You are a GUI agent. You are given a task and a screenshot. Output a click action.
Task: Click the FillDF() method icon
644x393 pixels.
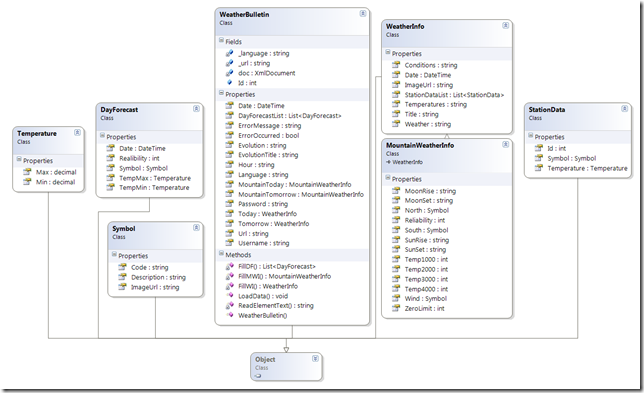(x=230, y=266)
